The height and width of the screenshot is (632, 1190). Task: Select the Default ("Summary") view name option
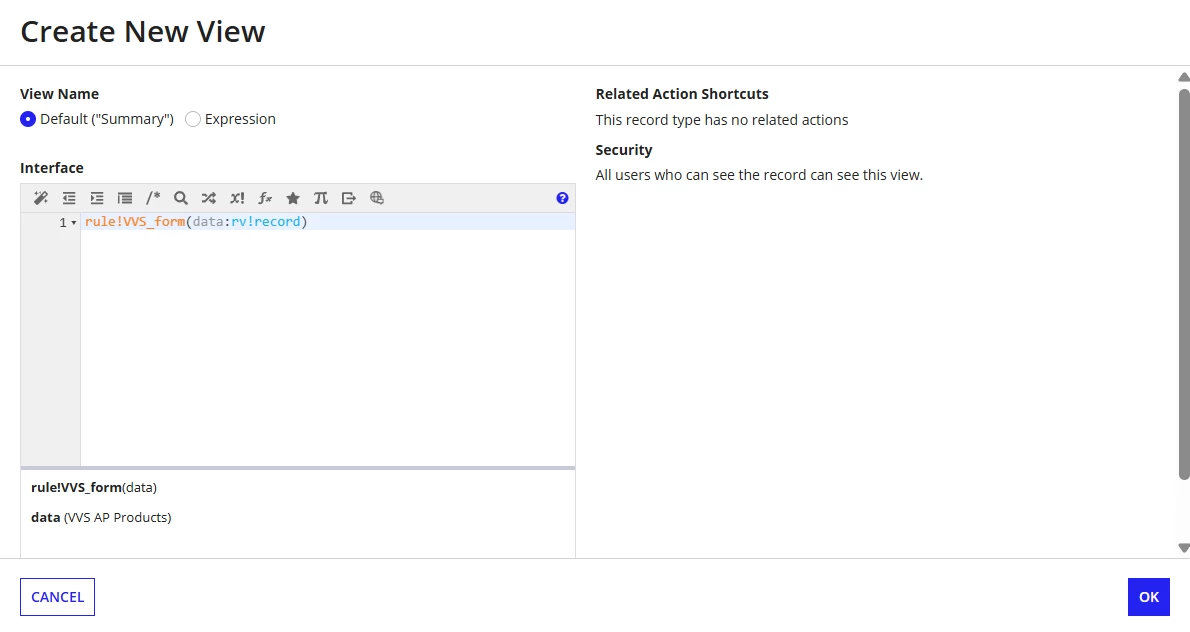click(28, 119)
